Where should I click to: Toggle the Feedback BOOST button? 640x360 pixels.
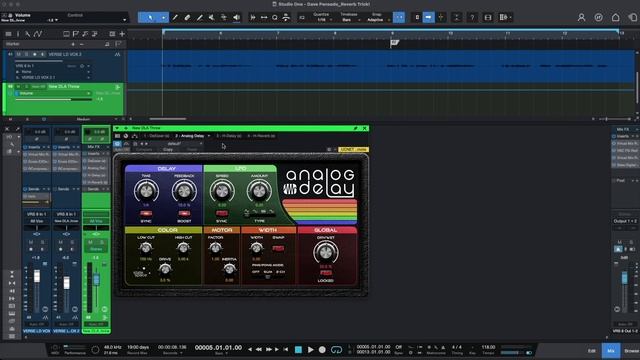[184, 213]
